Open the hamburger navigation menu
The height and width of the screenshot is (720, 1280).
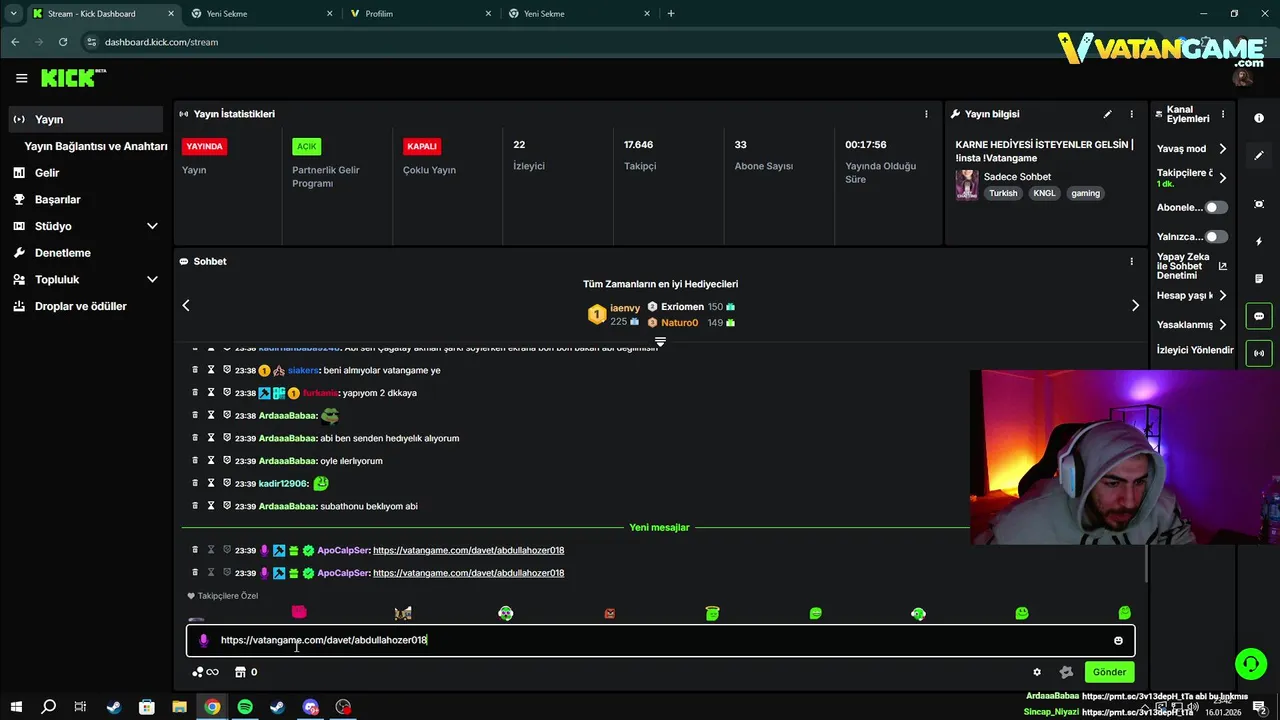(22, 78)
